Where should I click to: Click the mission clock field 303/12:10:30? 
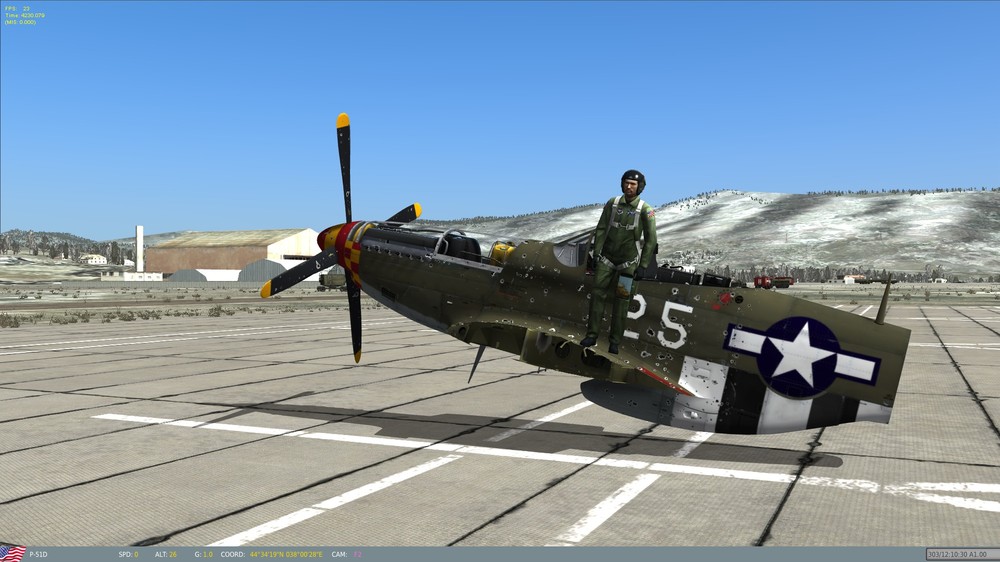pyautogui.click(x=962, y=554)
